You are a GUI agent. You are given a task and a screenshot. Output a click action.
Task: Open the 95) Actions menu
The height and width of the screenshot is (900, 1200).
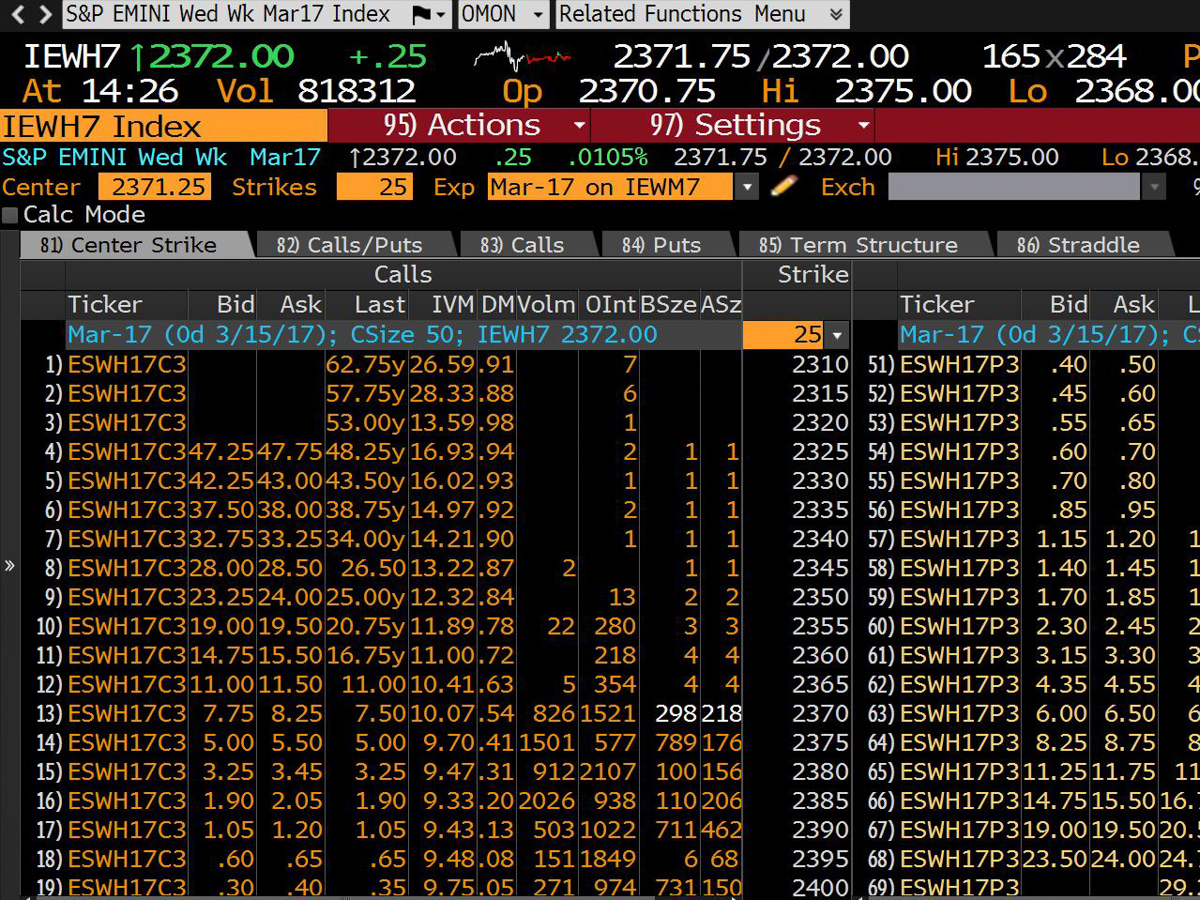(459, 125)
